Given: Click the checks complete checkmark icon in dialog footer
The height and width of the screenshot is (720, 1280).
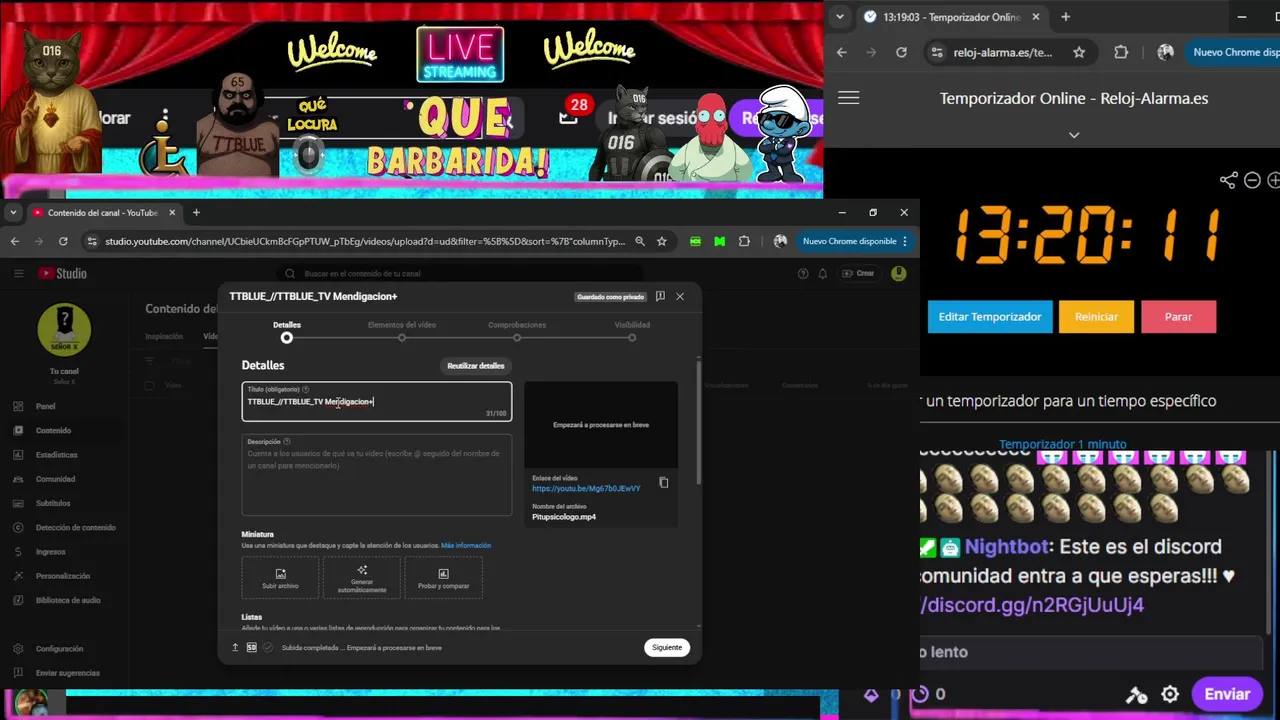Looking at the screenshot, I should tap(268, 647).
